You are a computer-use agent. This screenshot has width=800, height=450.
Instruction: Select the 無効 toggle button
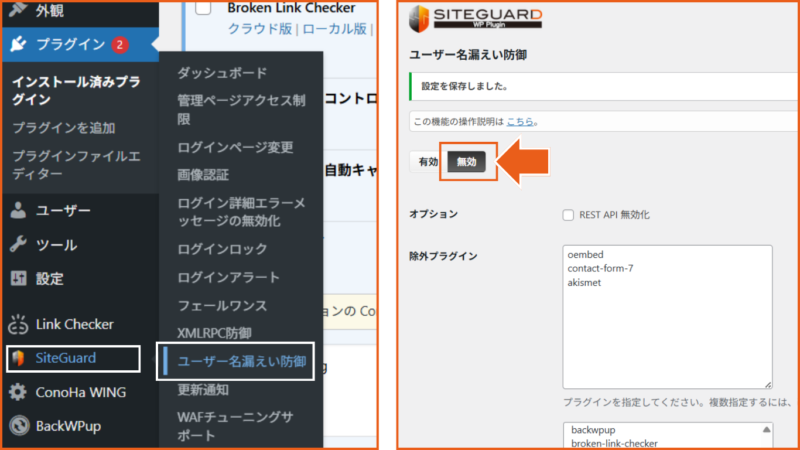point(466,162)
